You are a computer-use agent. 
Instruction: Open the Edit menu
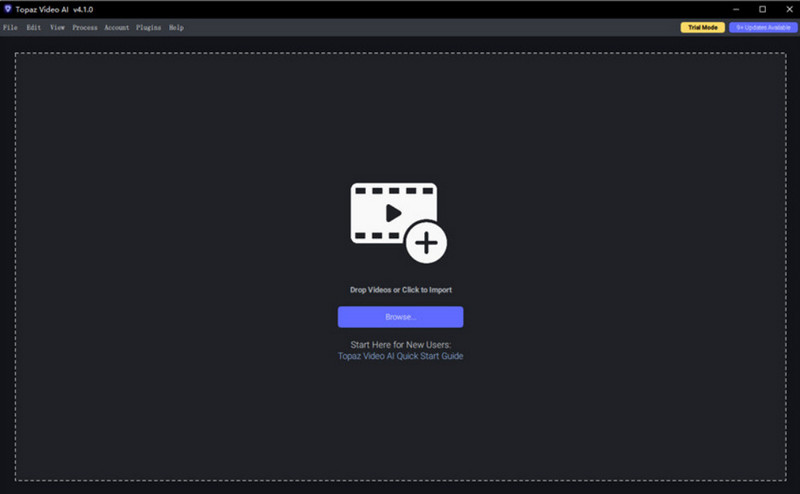(x=34, y=28)
